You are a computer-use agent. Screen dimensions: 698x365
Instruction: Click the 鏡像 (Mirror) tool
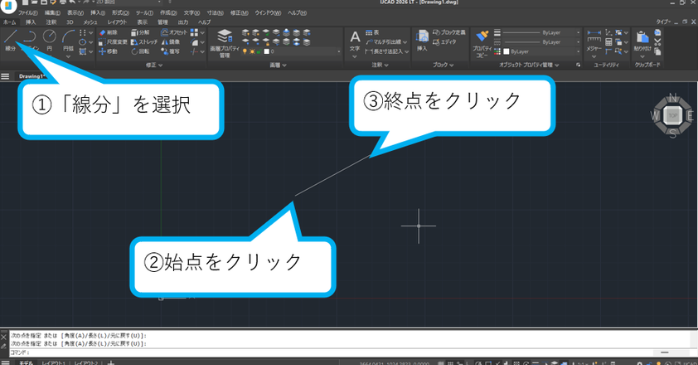pyautogui.click(x=170, y=42)
